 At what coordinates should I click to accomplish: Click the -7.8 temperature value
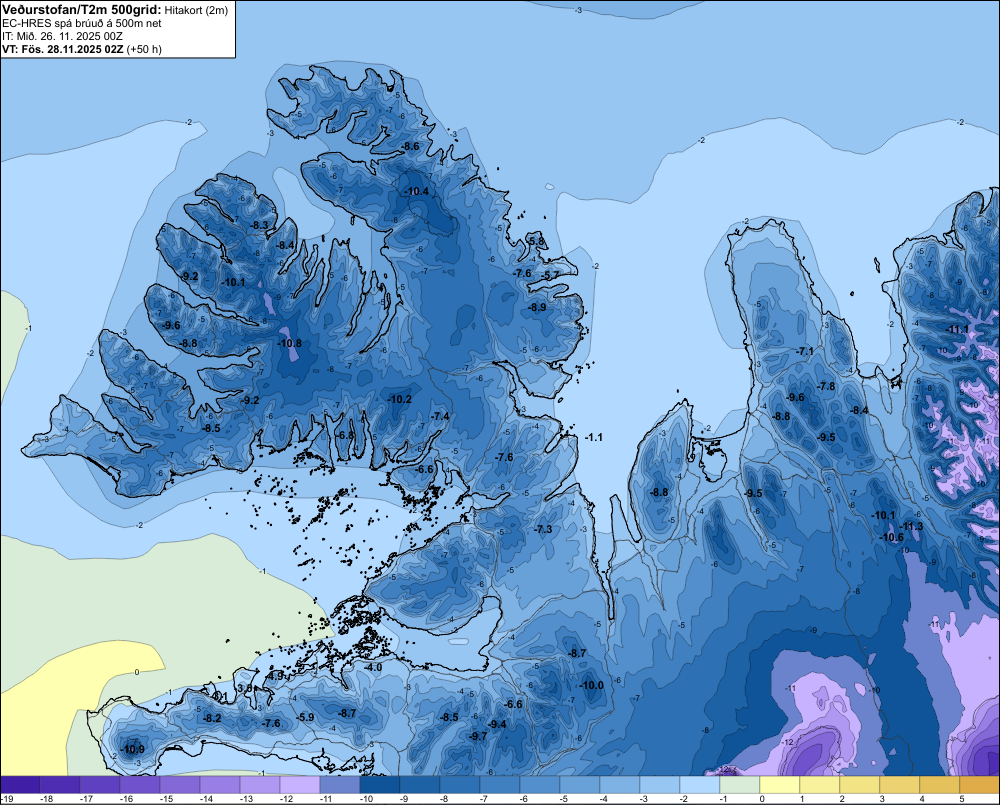[827, 387]
